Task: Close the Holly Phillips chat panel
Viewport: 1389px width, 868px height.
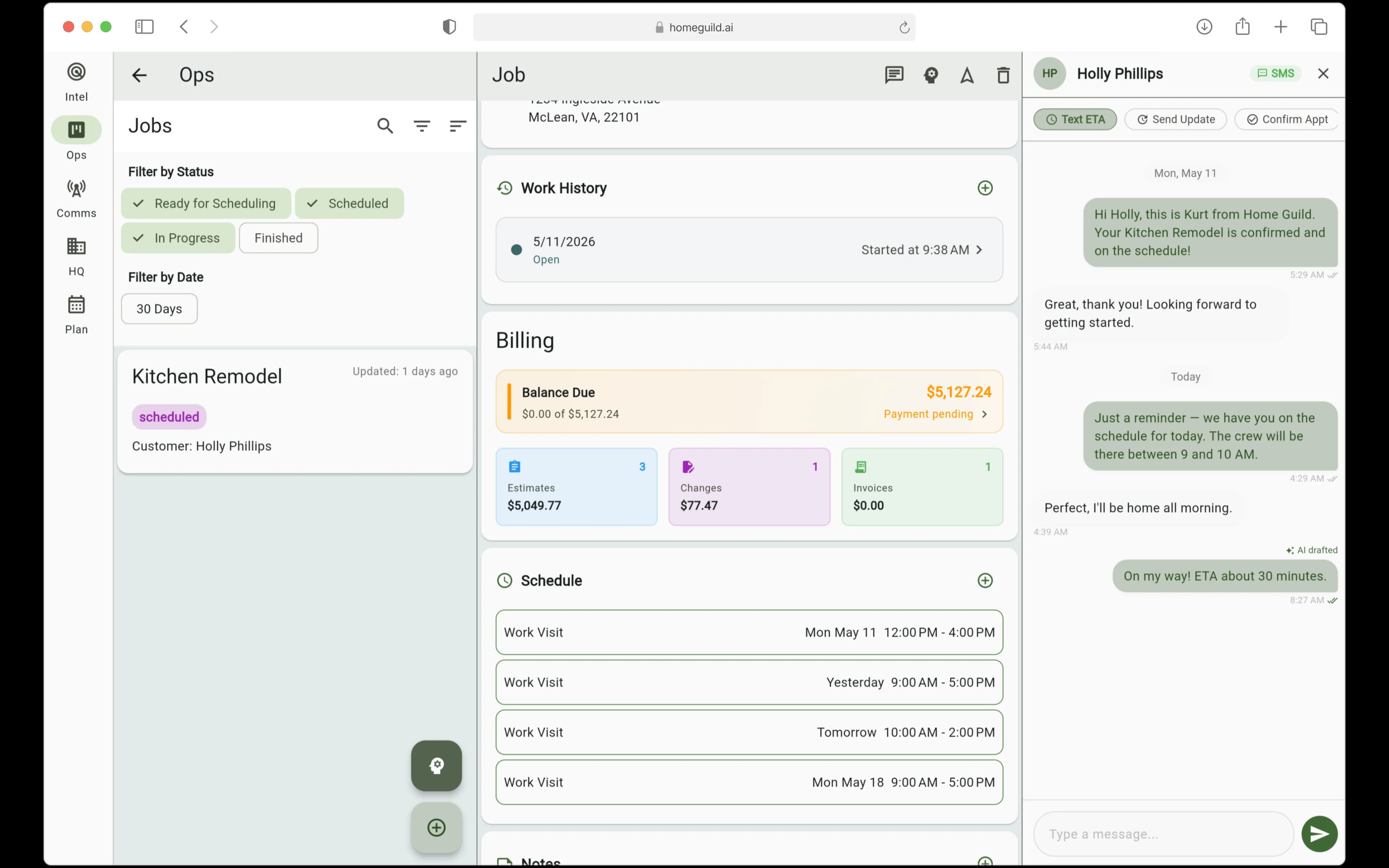Action: (1323, 73)
